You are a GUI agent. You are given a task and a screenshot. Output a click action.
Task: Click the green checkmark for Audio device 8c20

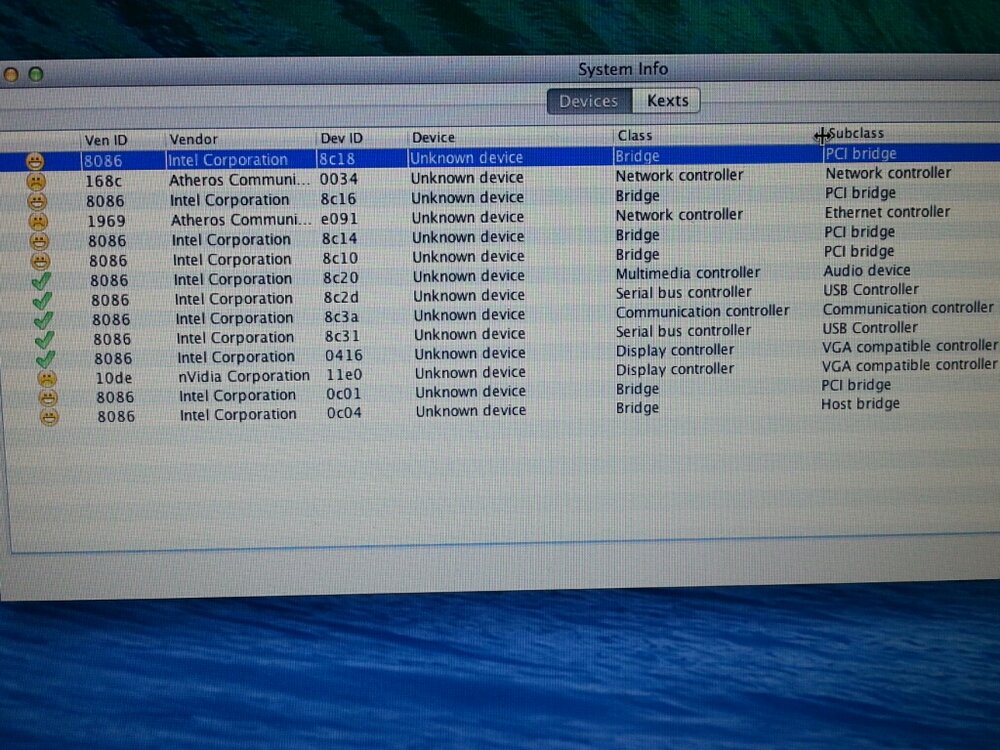(x=42, y=281)
